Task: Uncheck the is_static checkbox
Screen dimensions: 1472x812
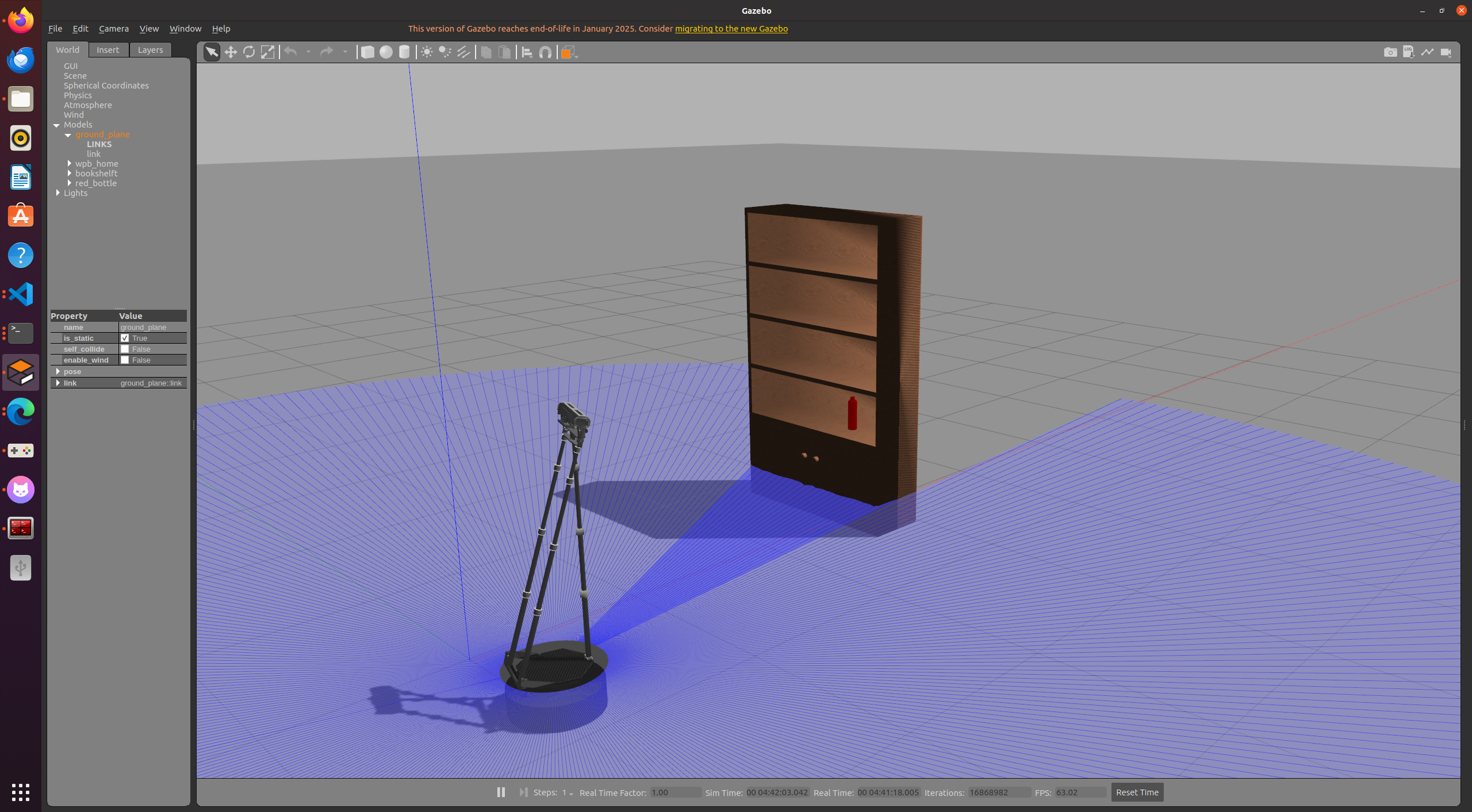Action: (125, 338)
